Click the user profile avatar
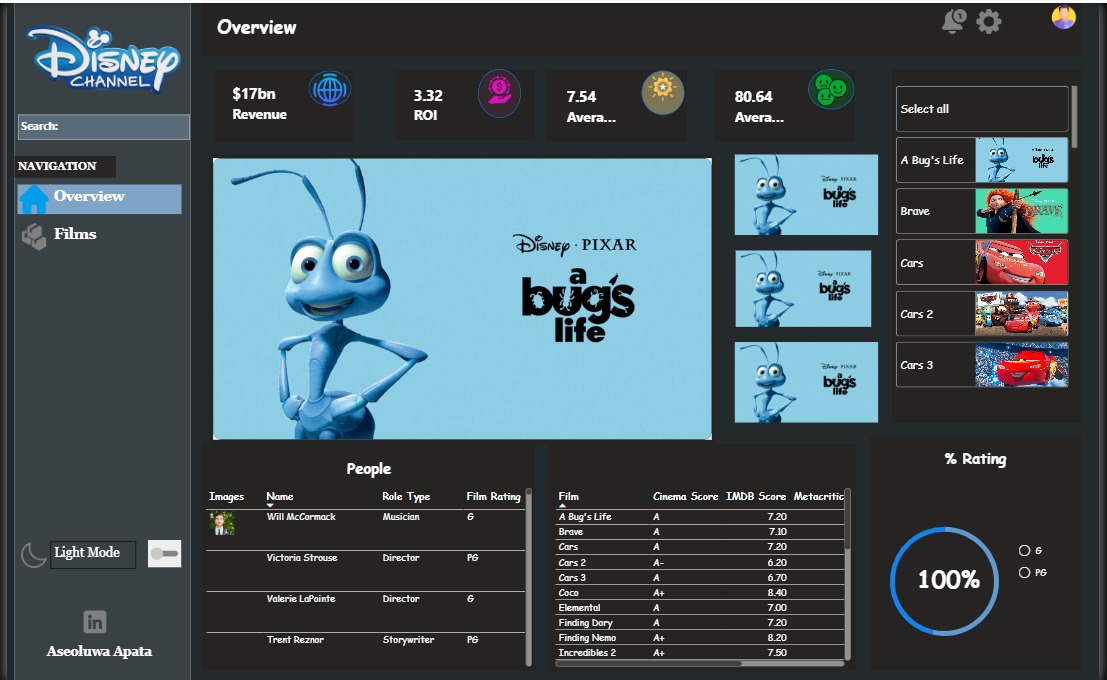The width and height of the screenshot is (1107, 680). tap(1063, 18)
